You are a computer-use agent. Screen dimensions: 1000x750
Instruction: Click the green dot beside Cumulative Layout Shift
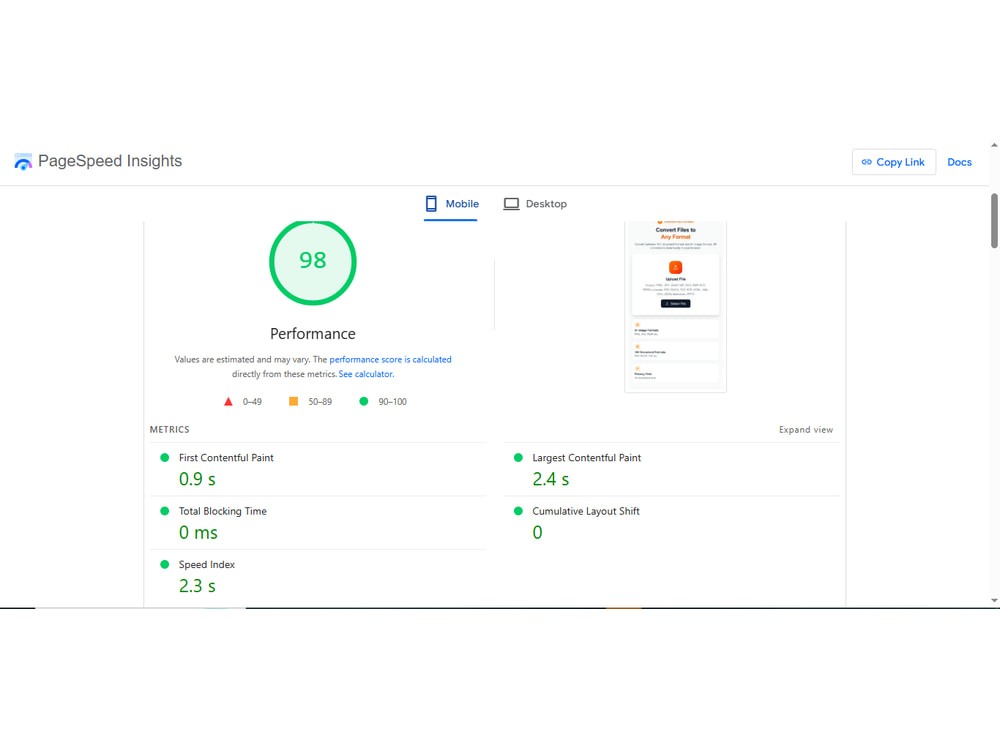coord(518,511)
